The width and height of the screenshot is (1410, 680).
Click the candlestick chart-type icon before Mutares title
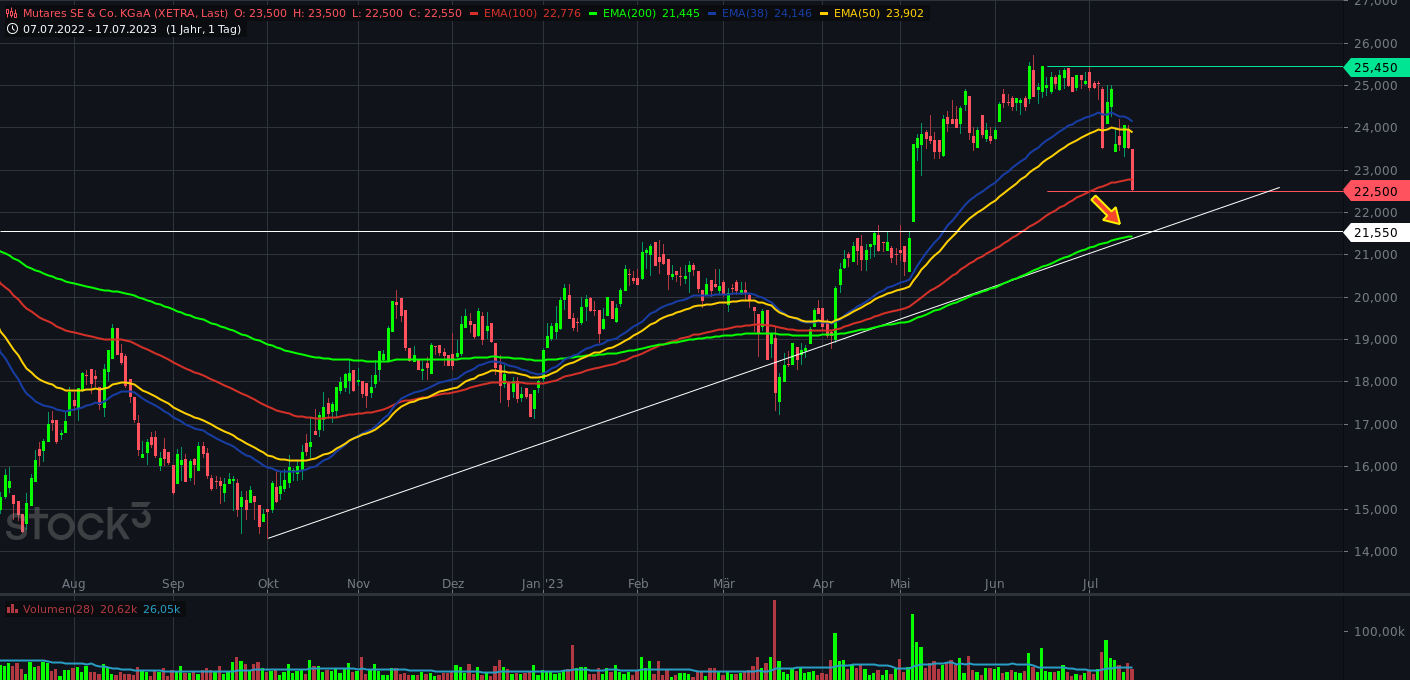[x=11, y=13]
